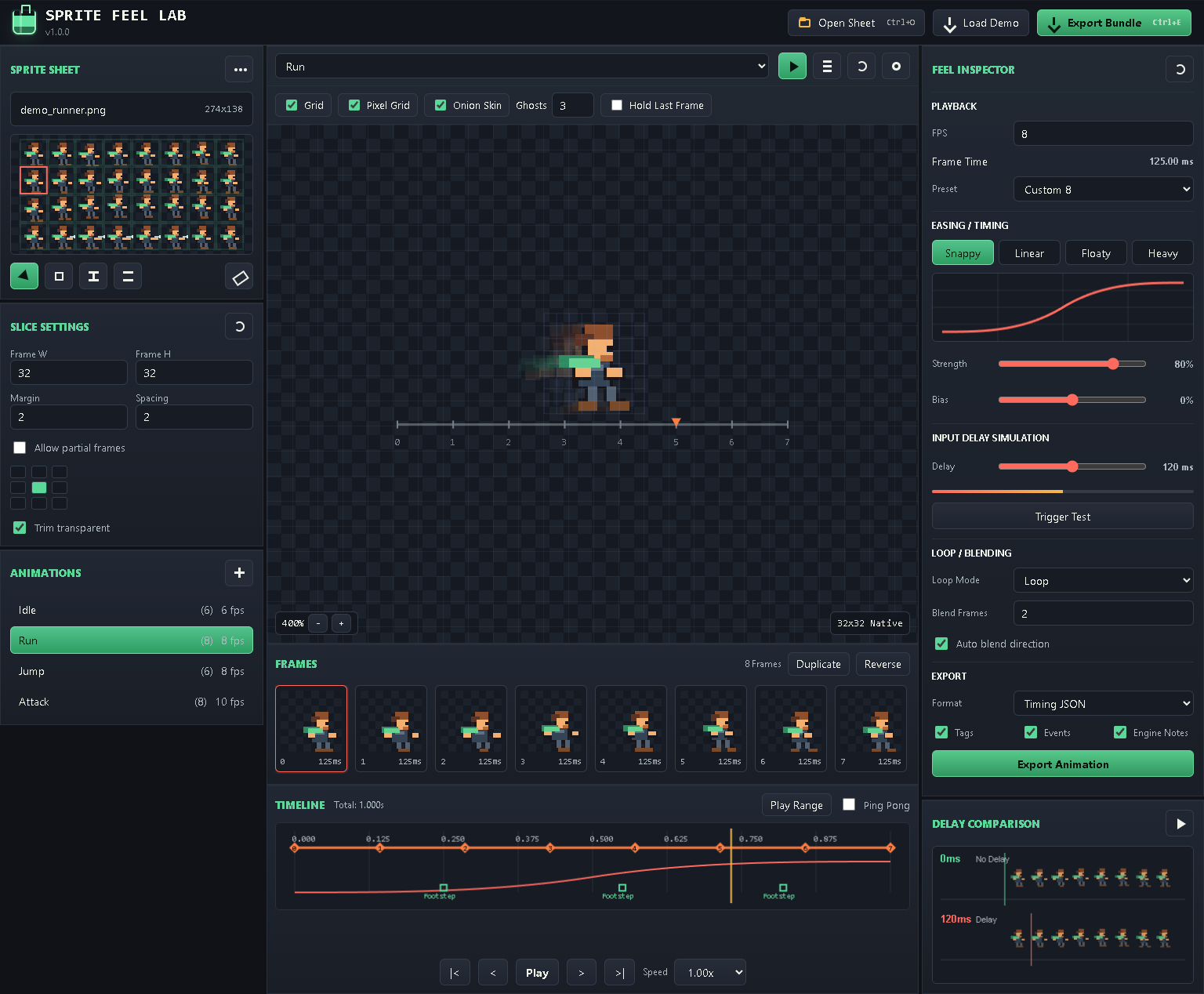Open the Loop Mode dropdown

point(1103,580)
